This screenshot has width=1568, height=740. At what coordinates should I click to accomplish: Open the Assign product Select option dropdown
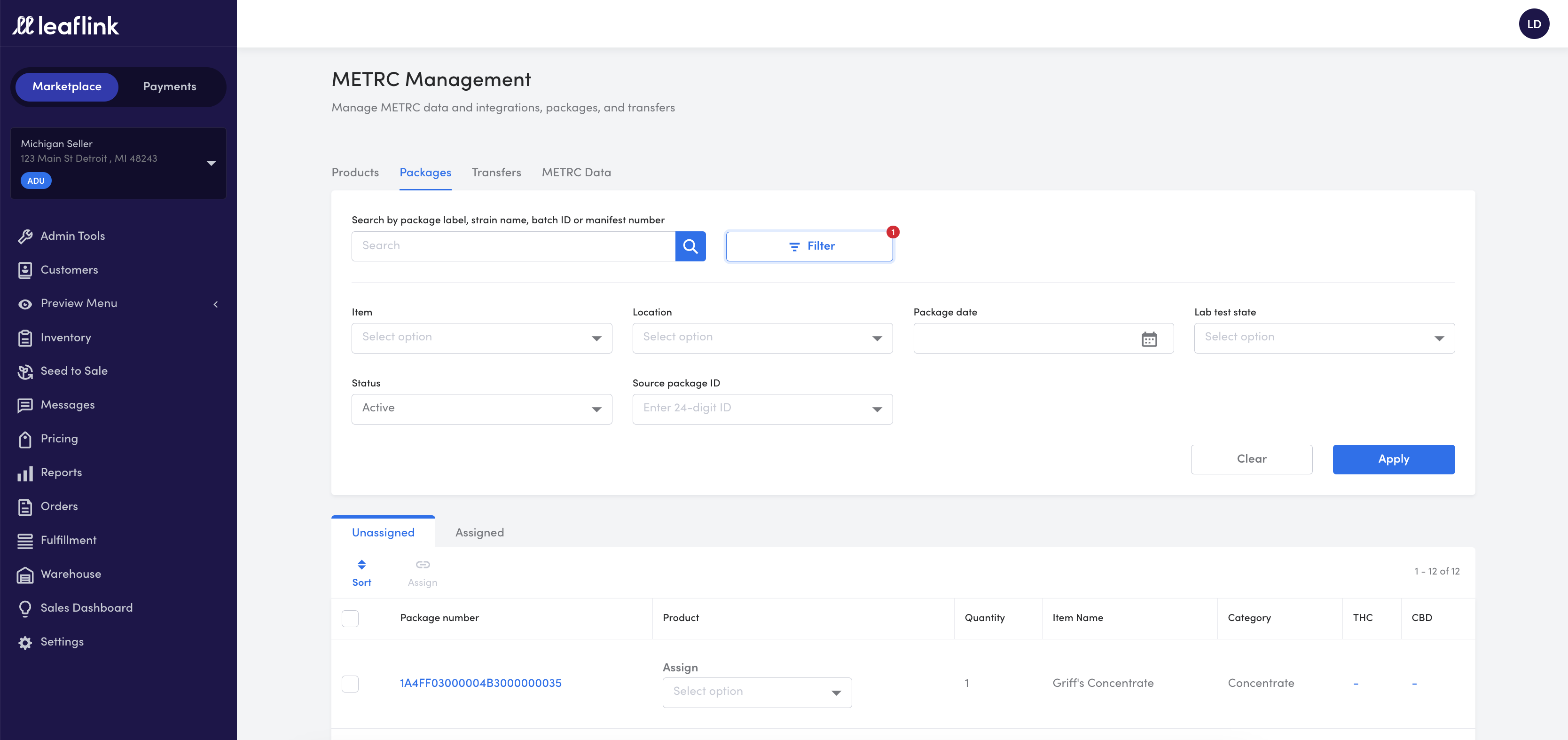click(757, 693)
